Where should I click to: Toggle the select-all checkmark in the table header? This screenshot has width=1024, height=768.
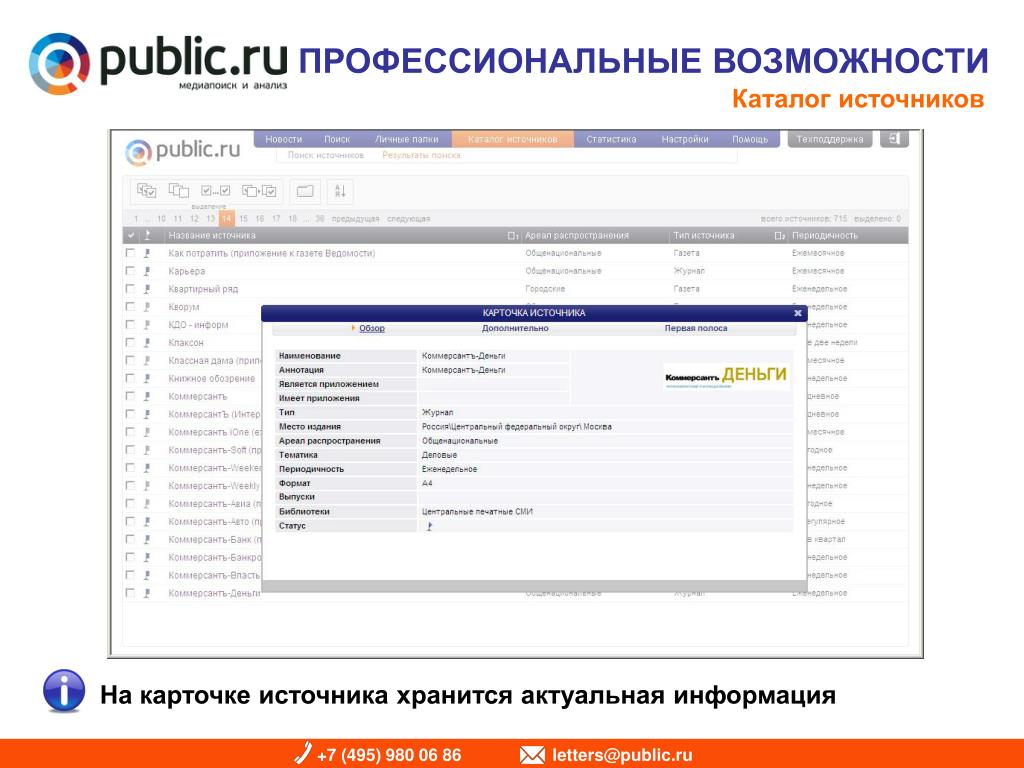131,235
